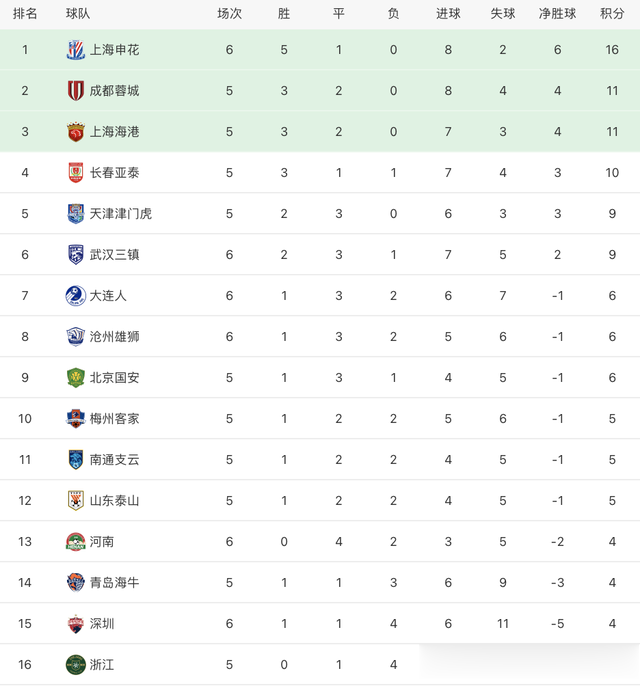Select the 长春亚泰 team logo
The width and height of the screenshot is (640, 686).
pyautogui.click(x=76, y=173)
